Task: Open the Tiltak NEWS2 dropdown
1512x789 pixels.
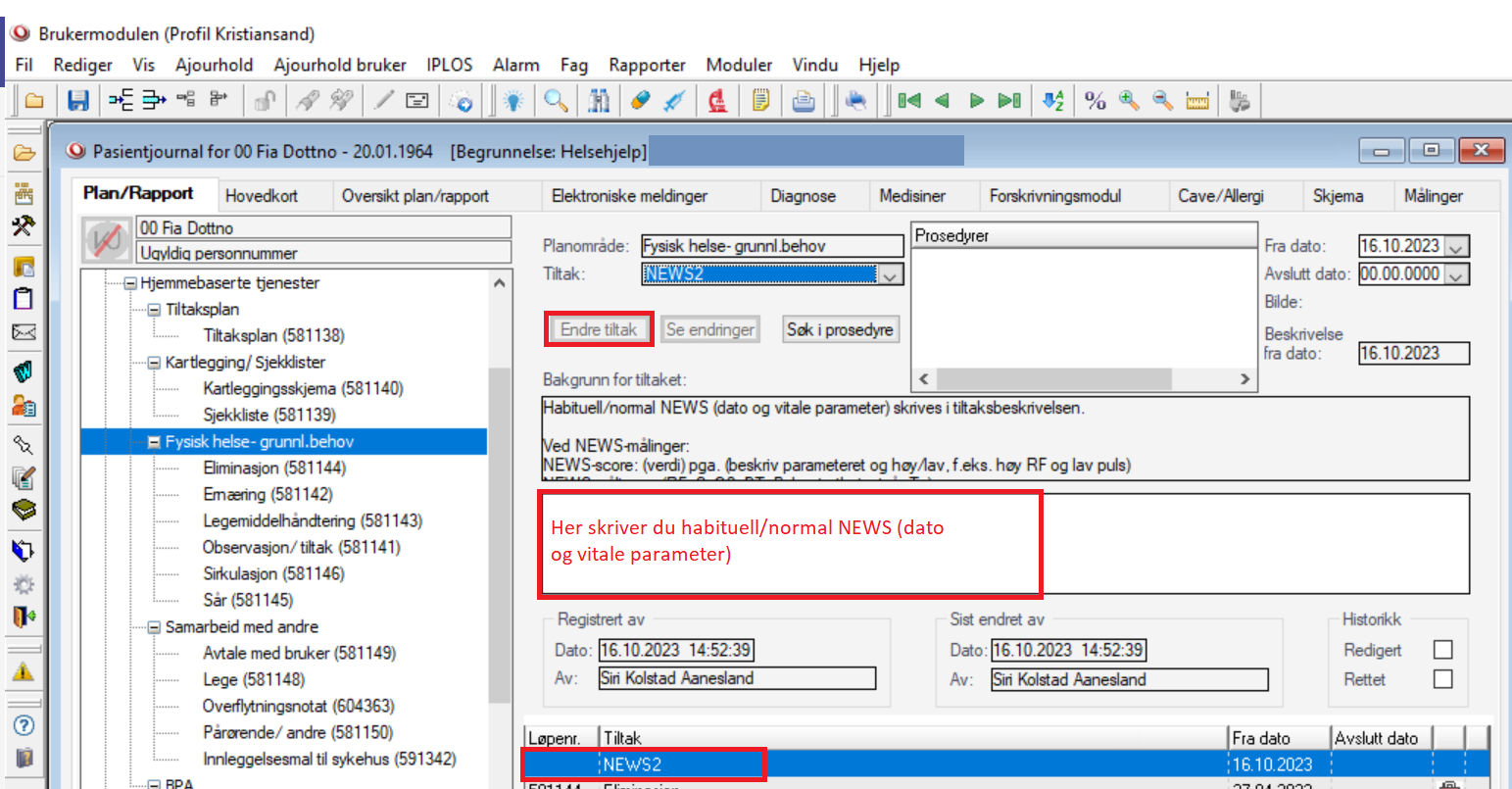Action: (x=890, y=275)
